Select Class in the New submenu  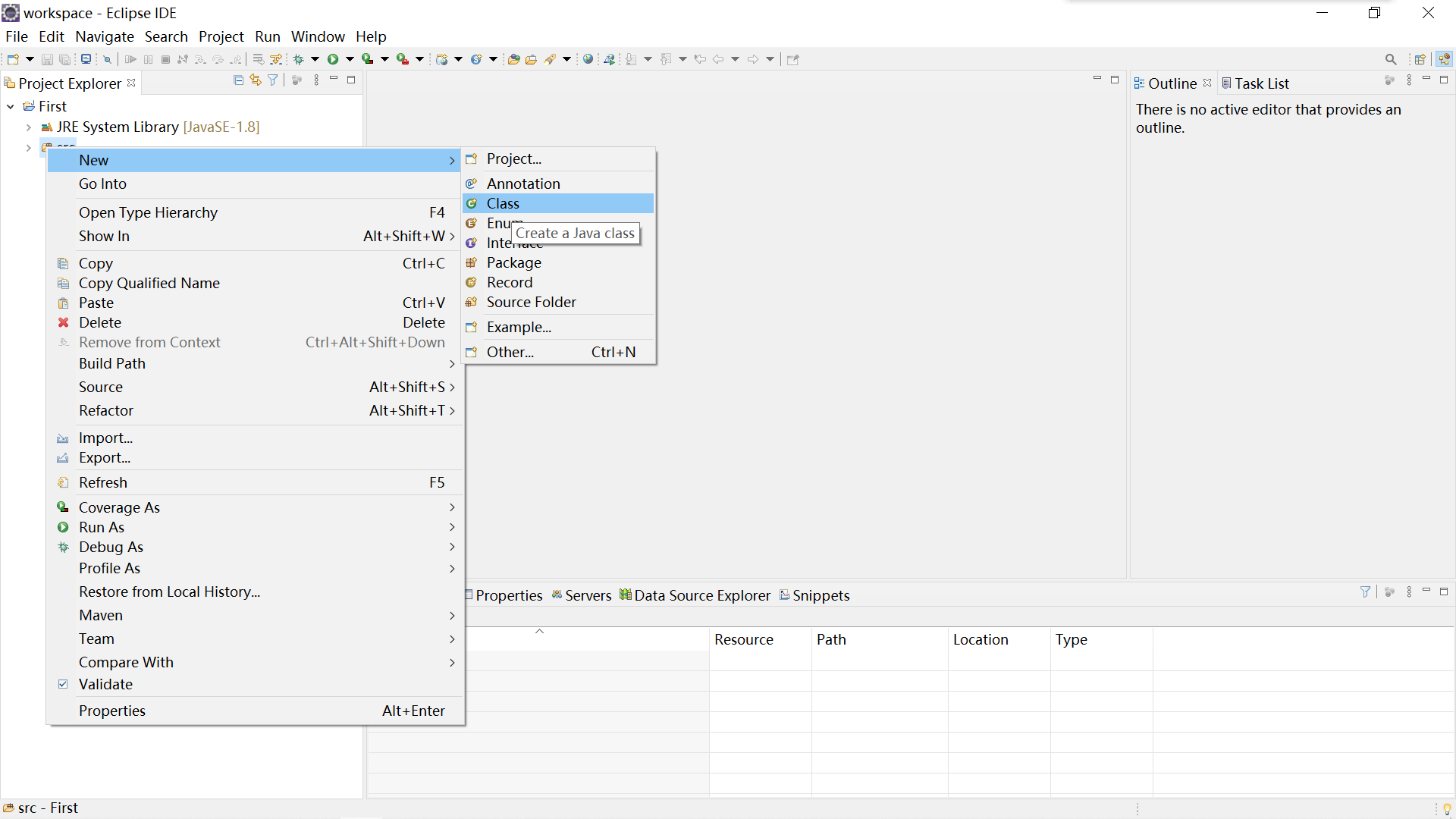coord(558,203)
